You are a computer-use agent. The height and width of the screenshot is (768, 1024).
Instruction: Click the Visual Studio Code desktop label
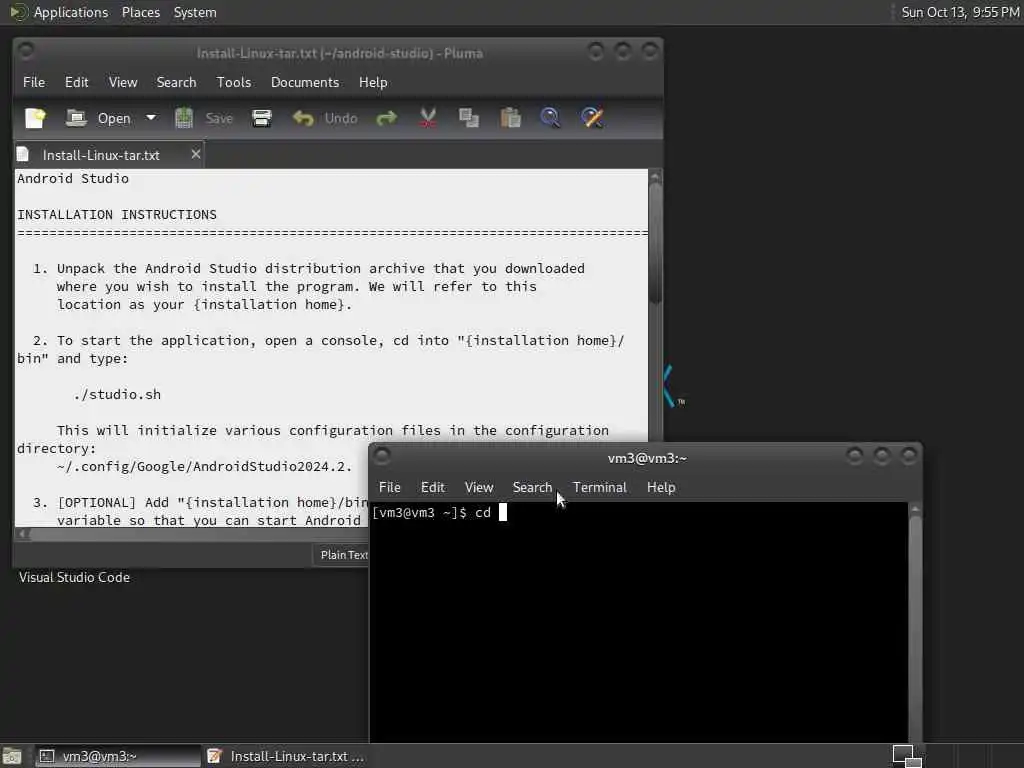point(74,577)
